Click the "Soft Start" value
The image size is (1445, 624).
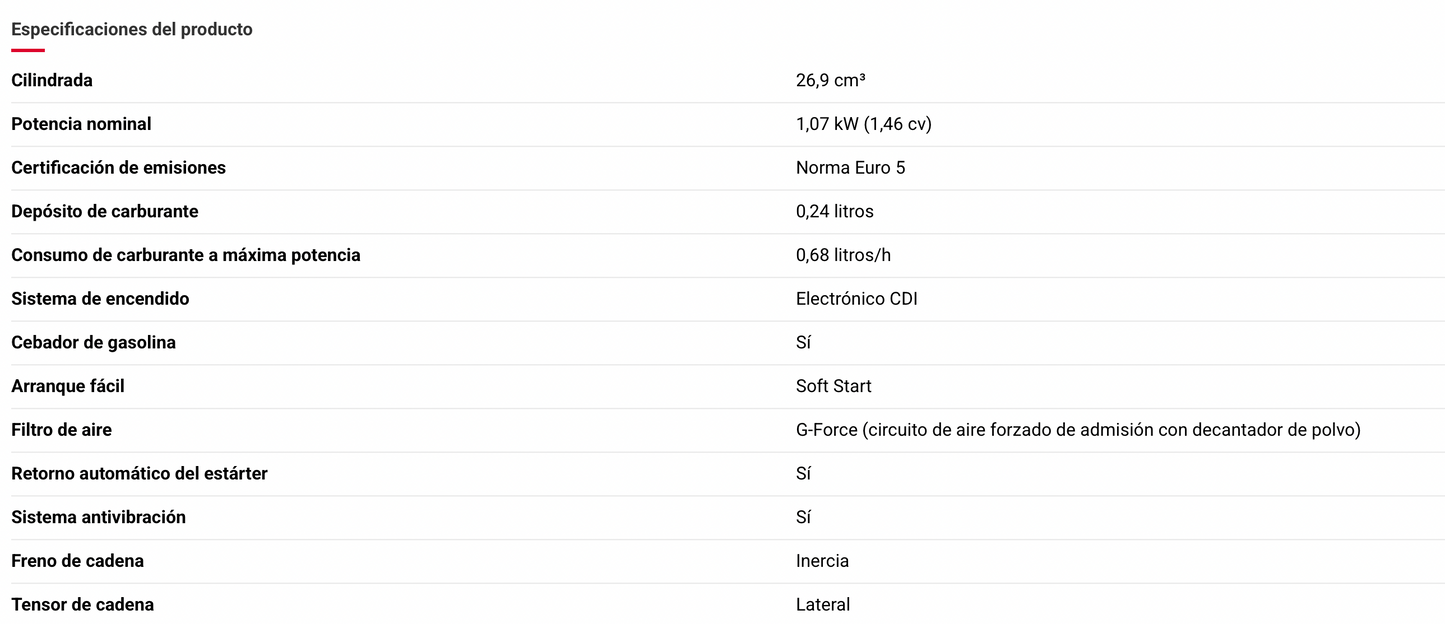click(x=833, y=386)
